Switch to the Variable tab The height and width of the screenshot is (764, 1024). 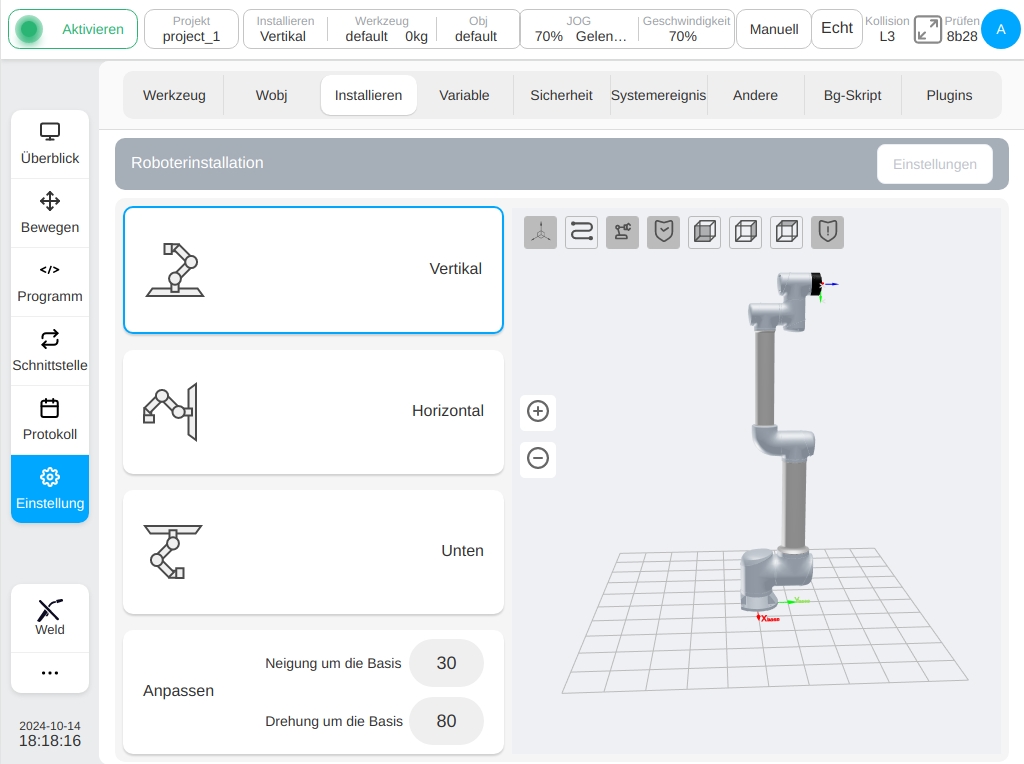tap(464, 95)
